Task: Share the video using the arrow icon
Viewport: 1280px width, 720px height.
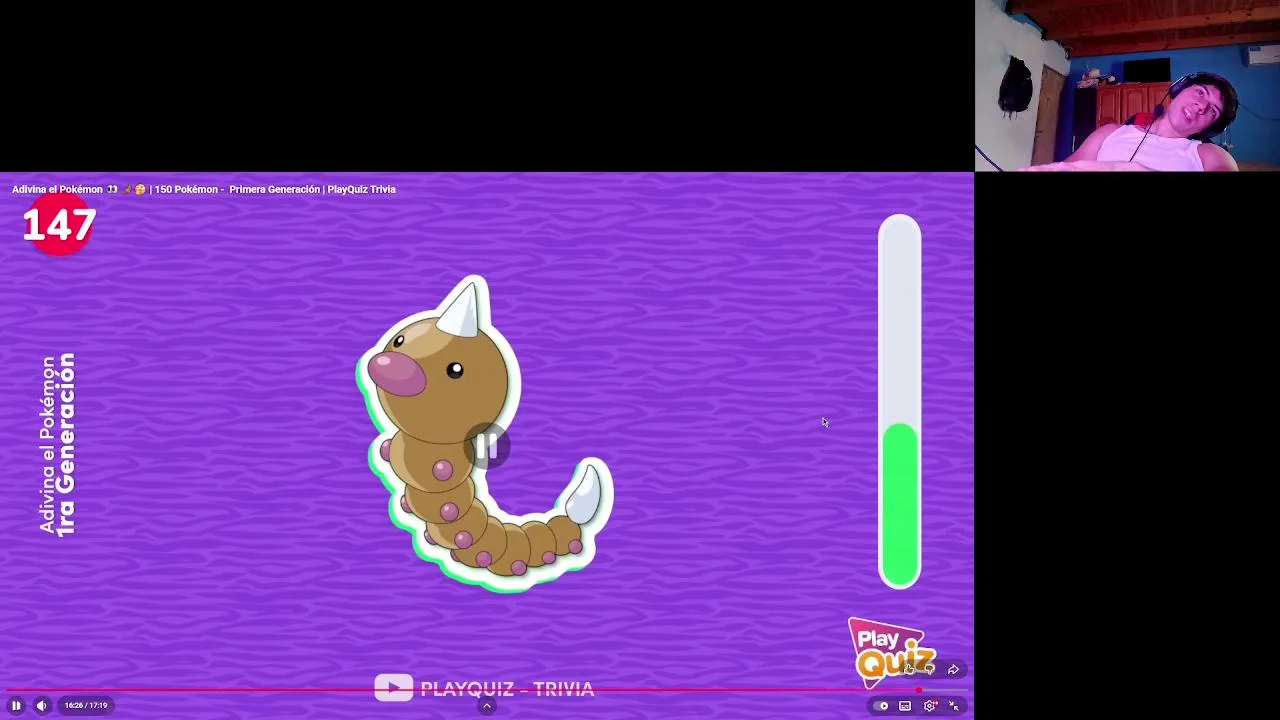Action: pyautogui.click(x=953, y=670)
